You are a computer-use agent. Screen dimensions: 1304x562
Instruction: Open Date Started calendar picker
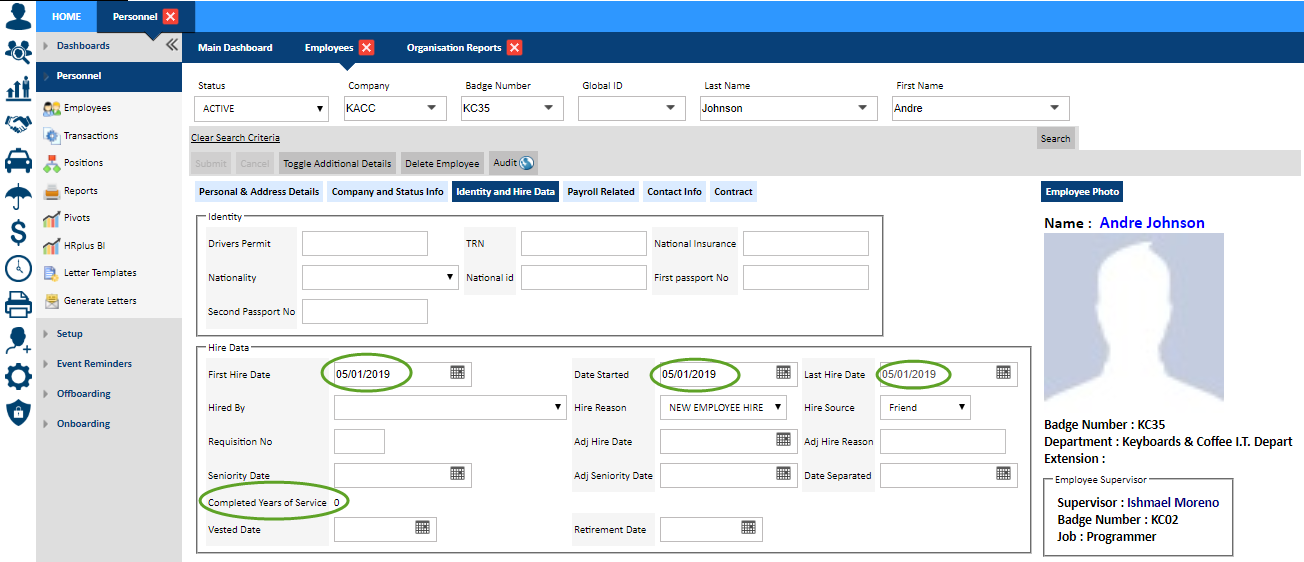click(784, 373)
